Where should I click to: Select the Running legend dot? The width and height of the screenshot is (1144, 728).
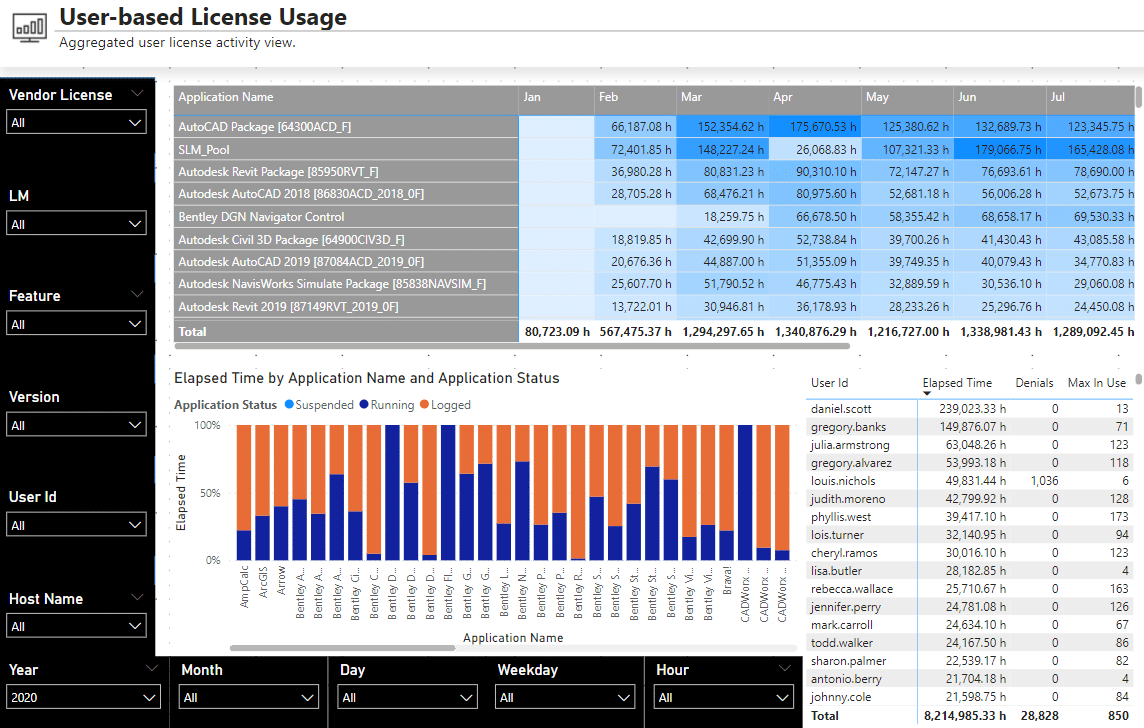tap(364, 405)
